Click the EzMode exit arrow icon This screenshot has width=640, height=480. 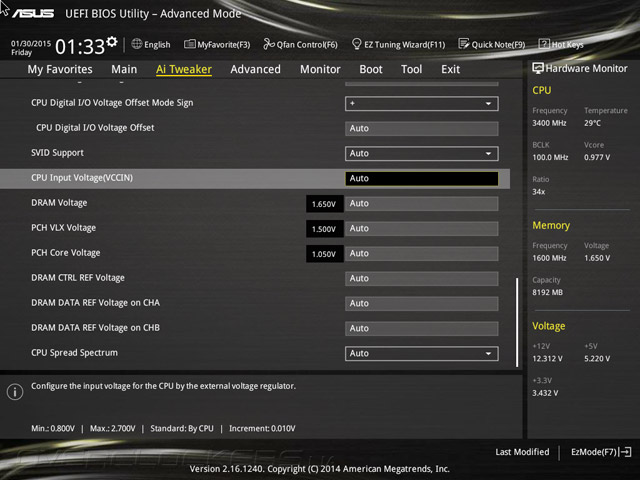pos(625,452)
